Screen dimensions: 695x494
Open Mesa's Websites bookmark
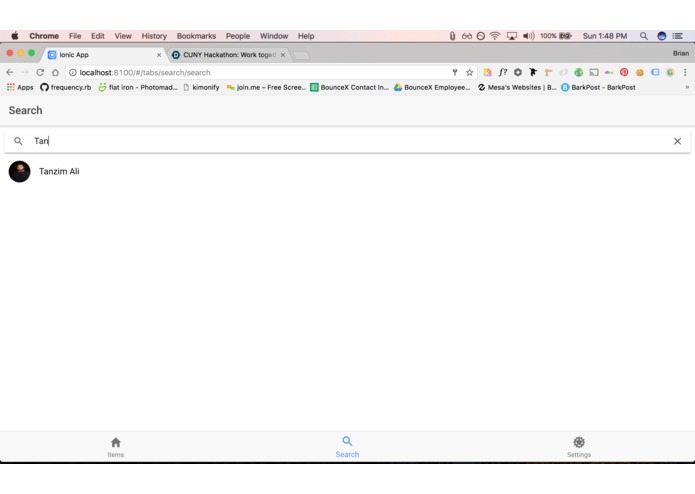click(x=517, y=87)
